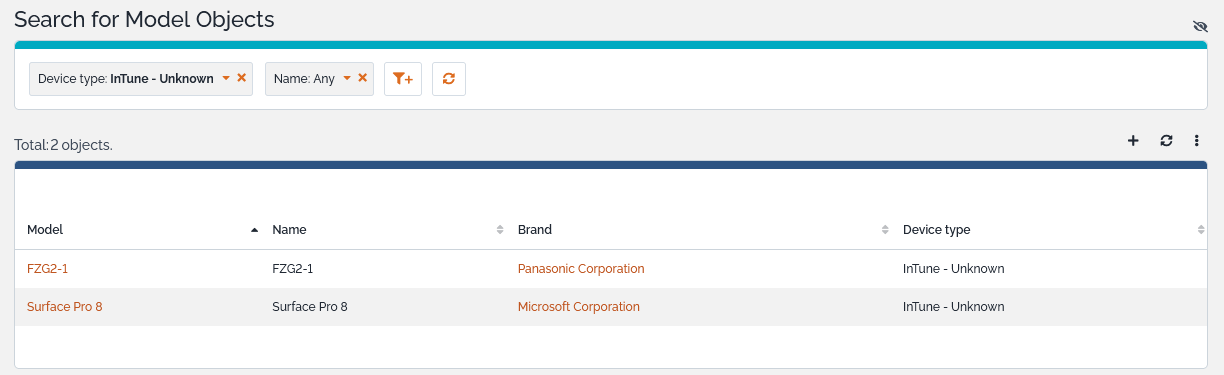This screenshot has width=1224, height=375.
Task: Click the add filter funnel icon
Action: (403, 79)
